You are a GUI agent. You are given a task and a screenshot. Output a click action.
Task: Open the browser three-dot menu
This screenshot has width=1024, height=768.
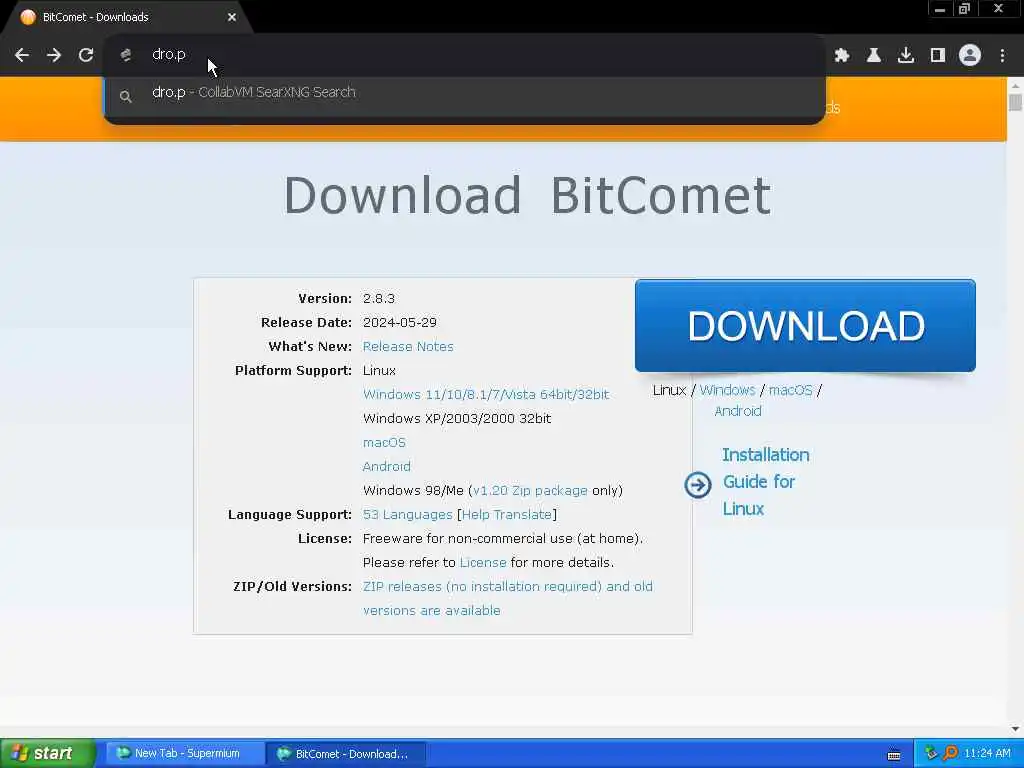(1002, 56)
